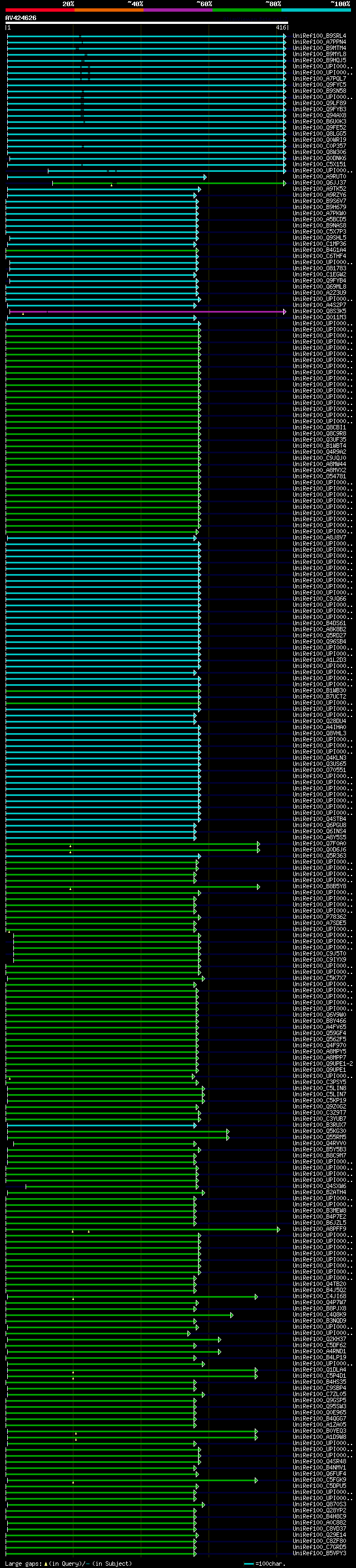Click hit label UniRef100_A9TK52
This screenshot has width=356, height=1568.
[x=319, y=189]
